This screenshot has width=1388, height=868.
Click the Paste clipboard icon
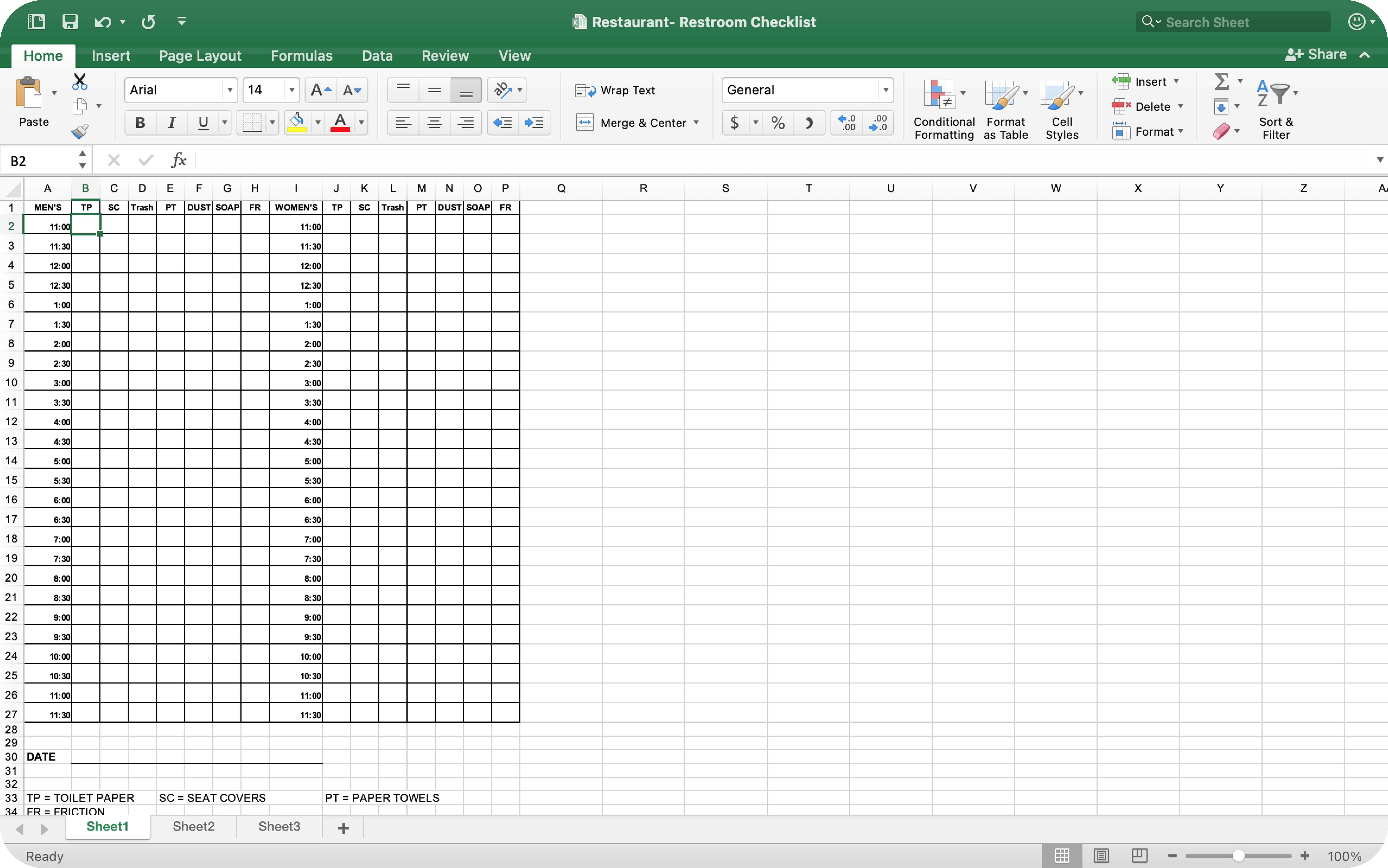pos(29,92)
